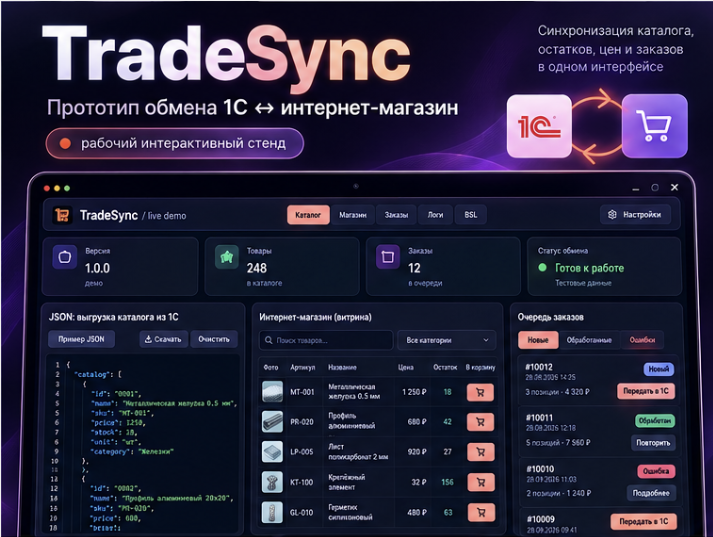Viewport: 713px width, 537px height.
Task: Switch to the Магазин tab
Action: pos(352,215)
